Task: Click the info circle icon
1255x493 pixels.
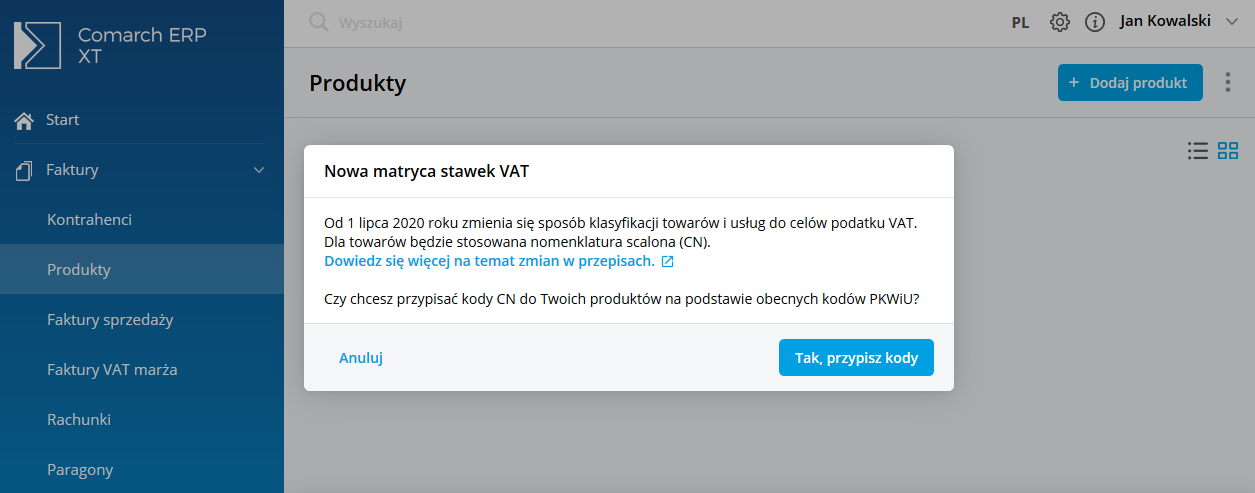Action: 1095,22
